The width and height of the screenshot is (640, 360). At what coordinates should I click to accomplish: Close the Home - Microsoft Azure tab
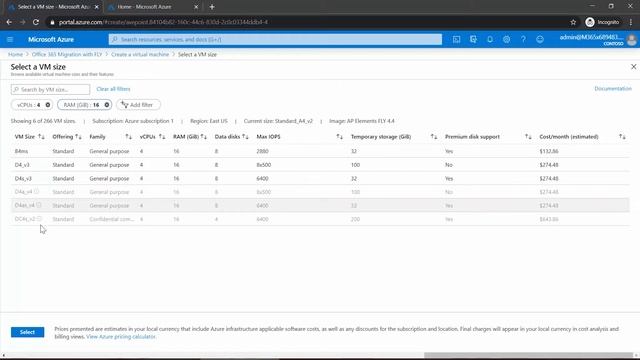[196, 7]
